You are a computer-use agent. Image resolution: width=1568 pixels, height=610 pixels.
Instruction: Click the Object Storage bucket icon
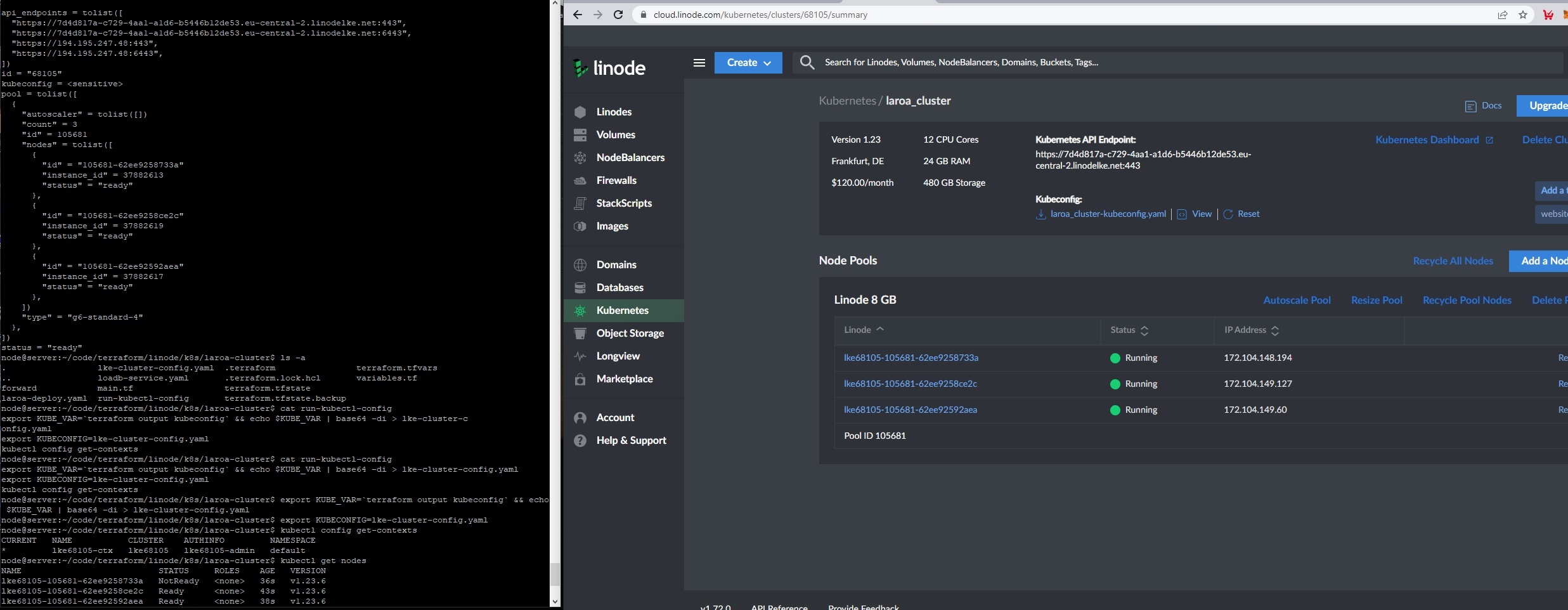pyautogui.click(x=580, y=334)
